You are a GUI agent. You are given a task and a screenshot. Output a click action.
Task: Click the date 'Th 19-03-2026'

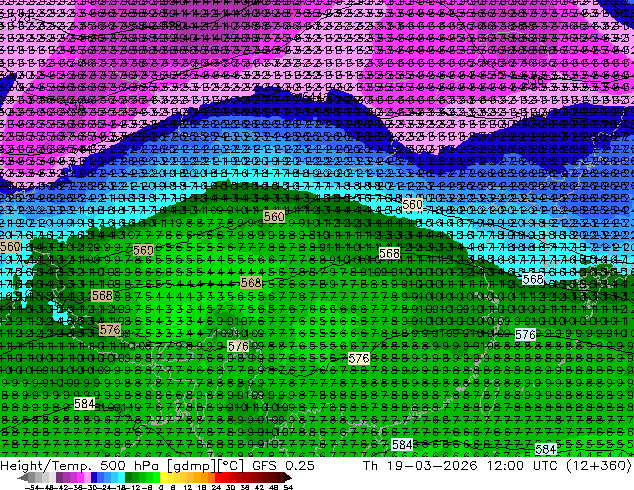420,465
